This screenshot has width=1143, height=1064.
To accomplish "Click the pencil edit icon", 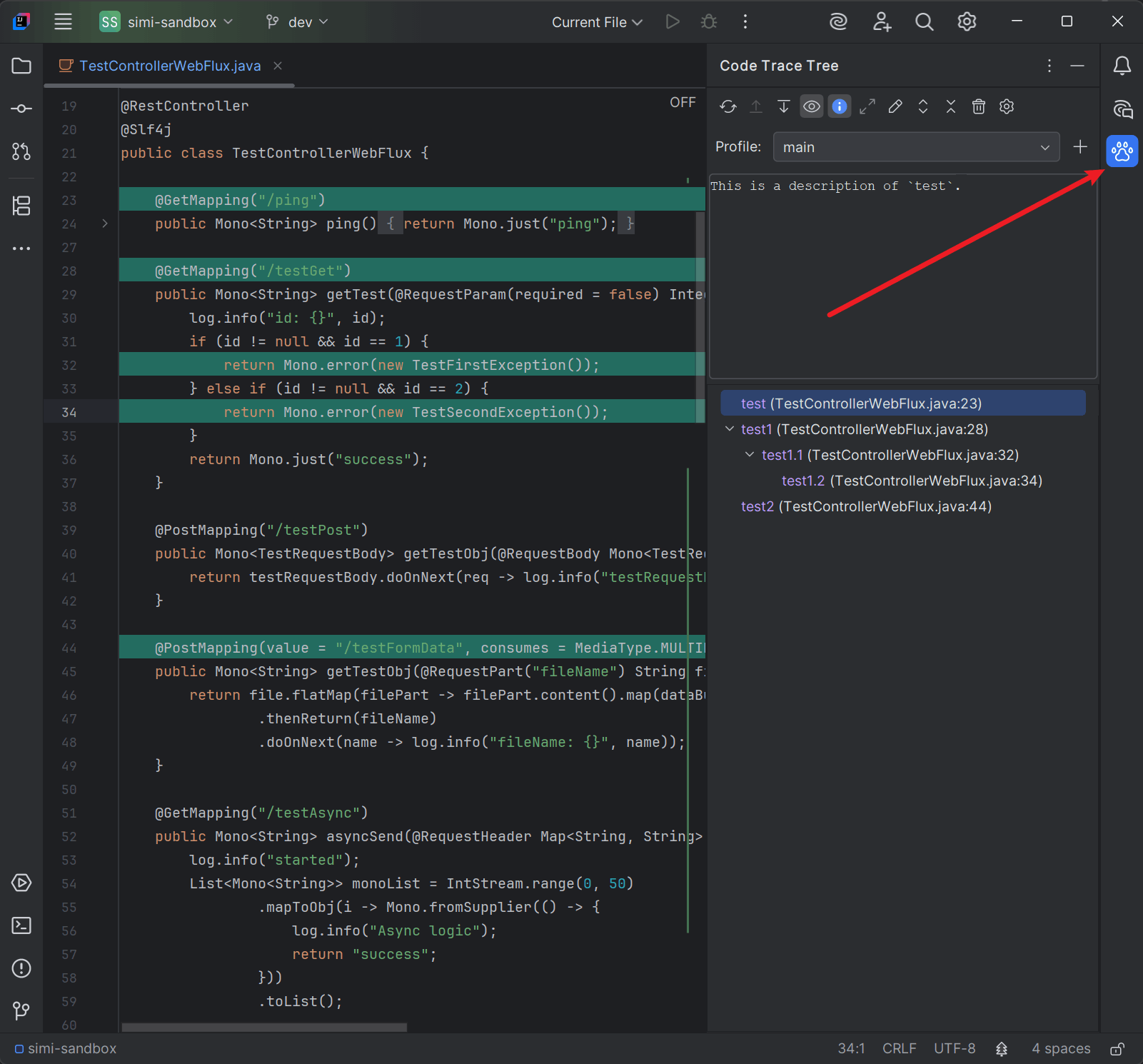I will [x=895, y=106].
